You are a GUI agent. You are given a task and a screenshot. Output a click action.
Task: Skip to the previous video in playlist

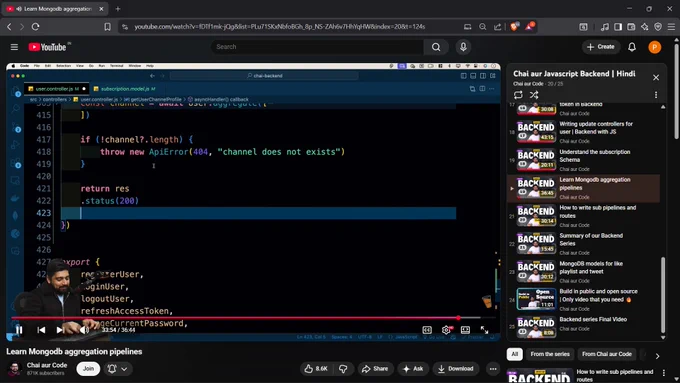(41, 330)
